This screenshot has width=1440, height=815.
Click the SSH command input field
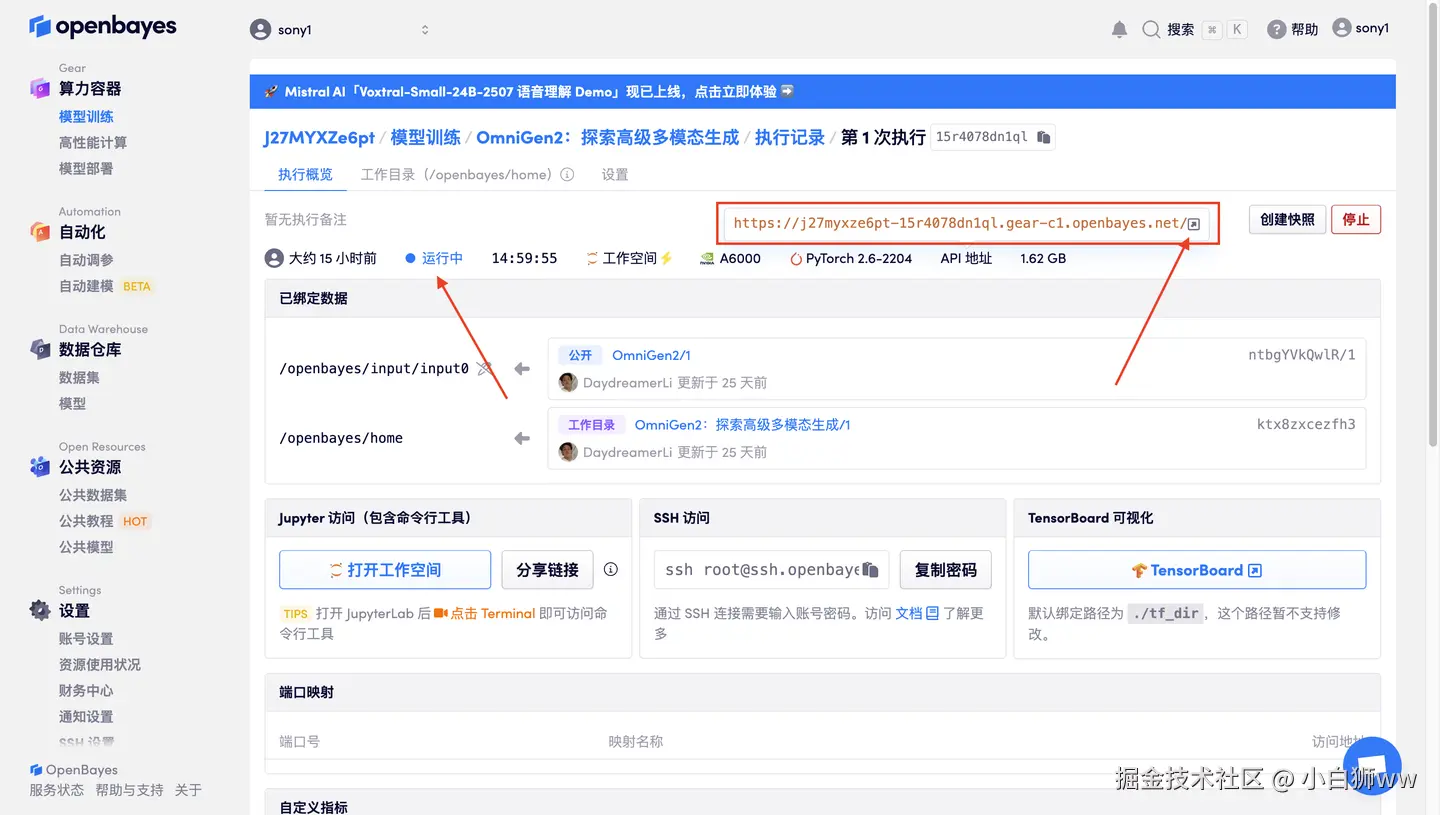[771, 570]
